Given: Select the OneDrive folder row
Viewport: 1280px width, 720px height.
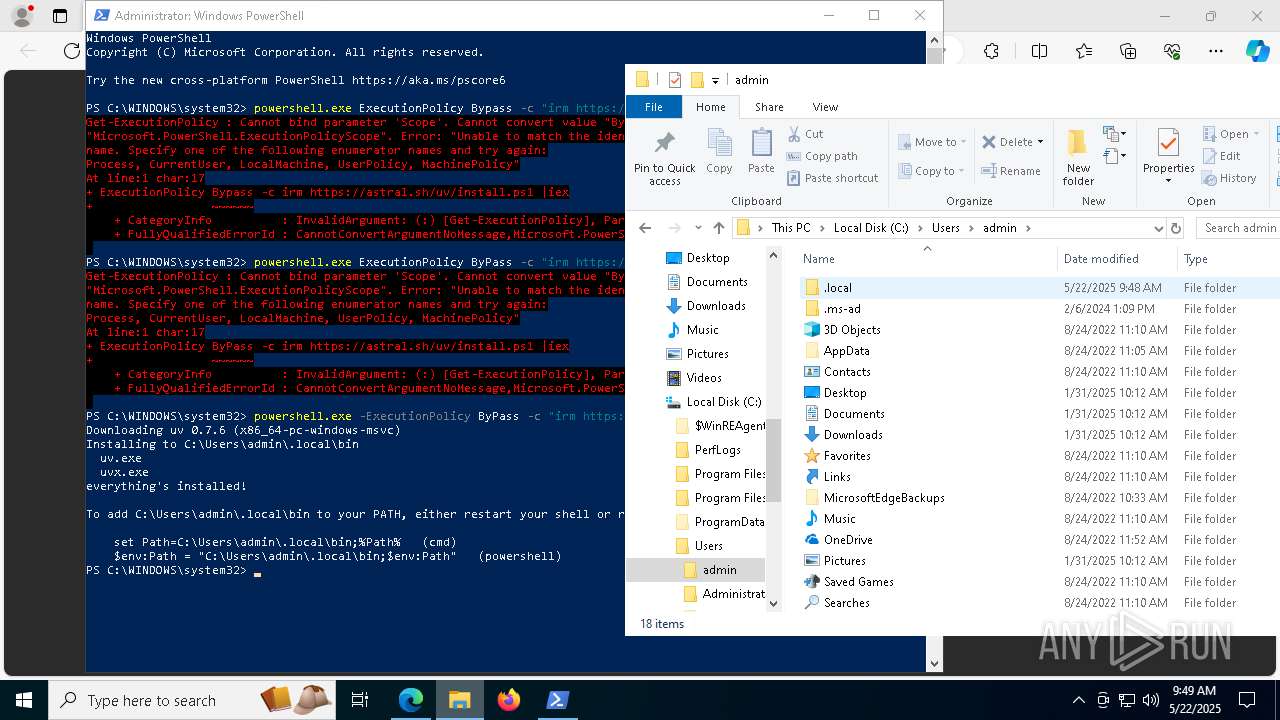Looking at the screenshot, I should coord(848,540).
